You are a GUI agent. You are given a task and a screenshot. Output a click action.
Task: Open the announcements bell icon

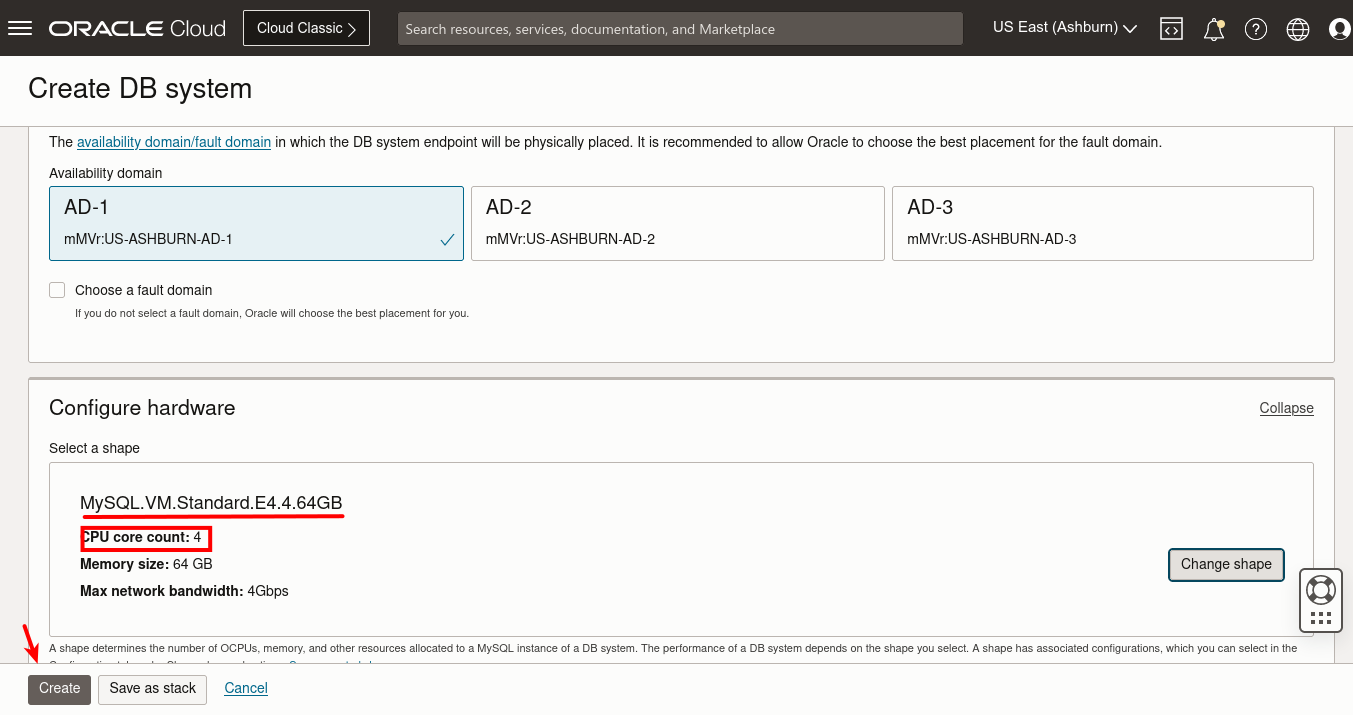tap(1214, 29)
